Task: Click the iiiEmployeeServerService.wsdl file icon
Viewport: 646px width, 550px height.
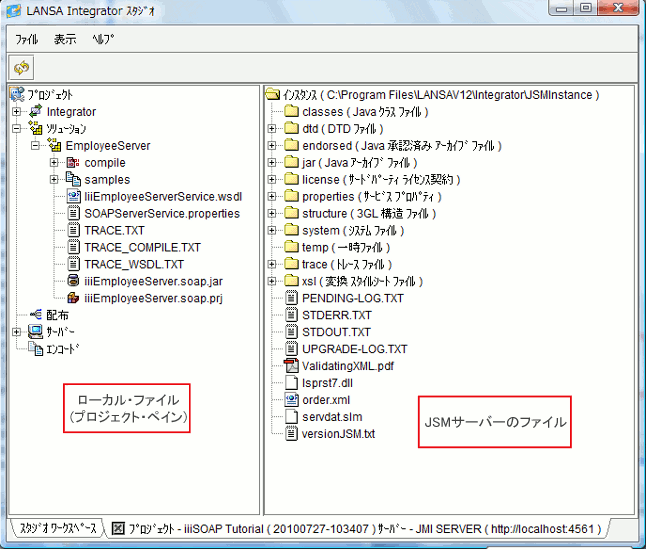Action: click(x=73, y=196)
